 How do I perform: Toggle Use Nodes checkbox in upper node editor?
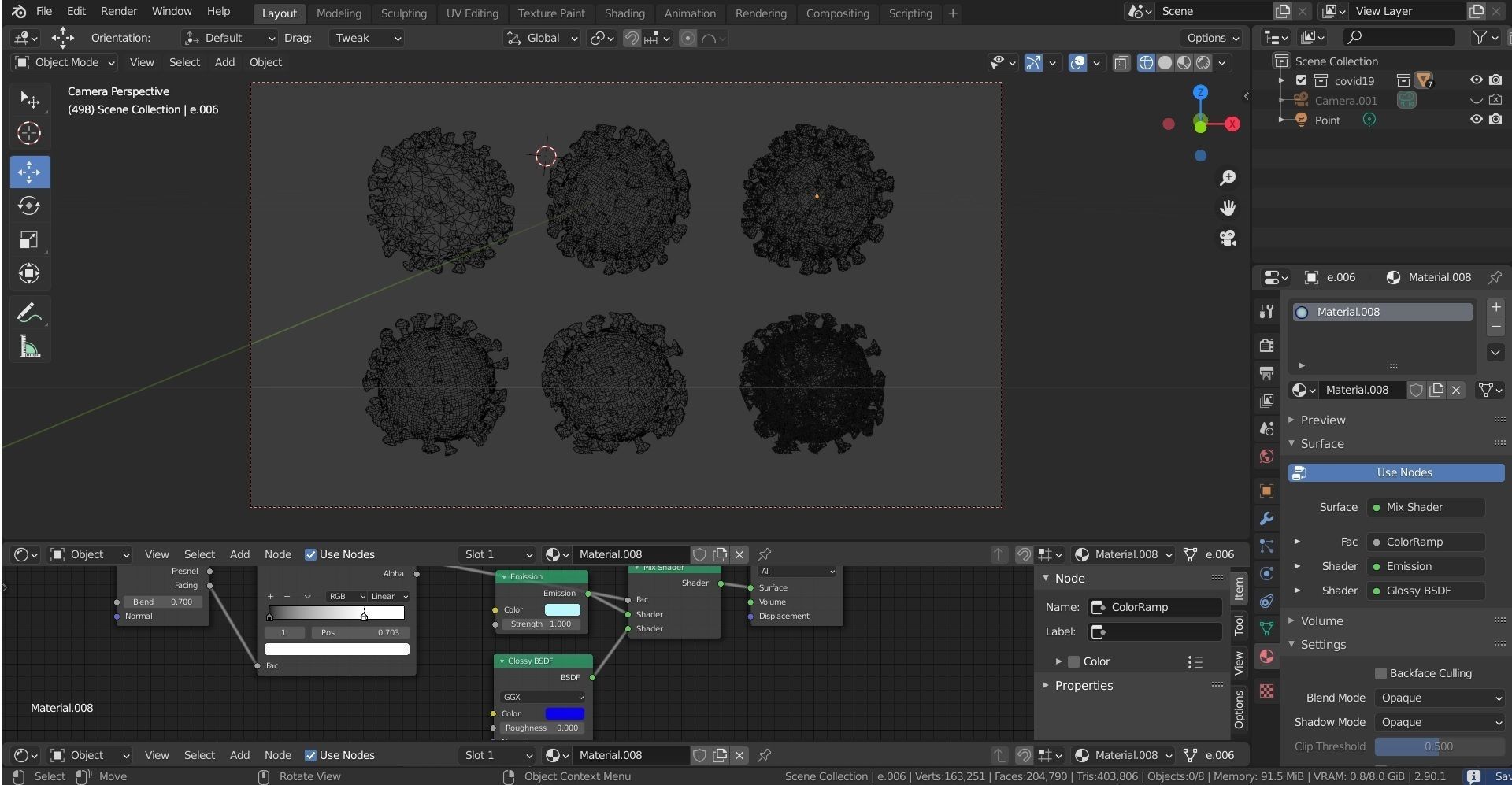coord(310,554)
